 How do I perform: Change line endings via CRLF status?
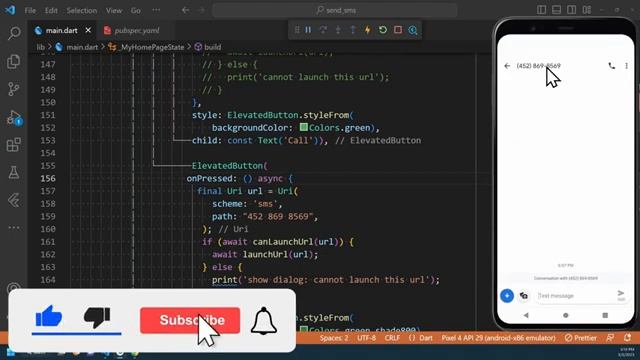coord(392,338)
